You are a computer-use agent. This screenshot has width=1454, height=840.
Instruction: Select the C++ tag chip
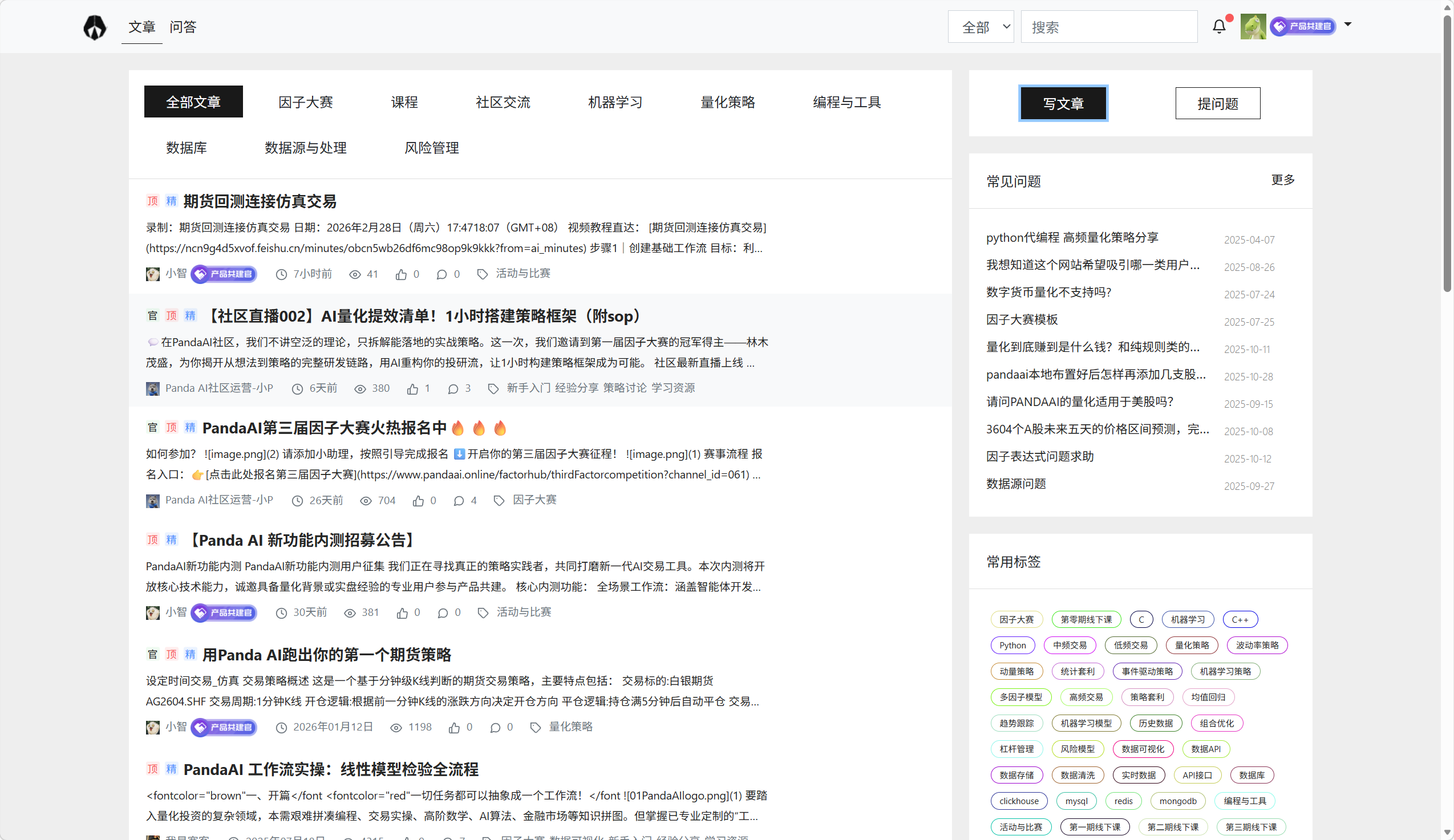tap(1240, 620)
